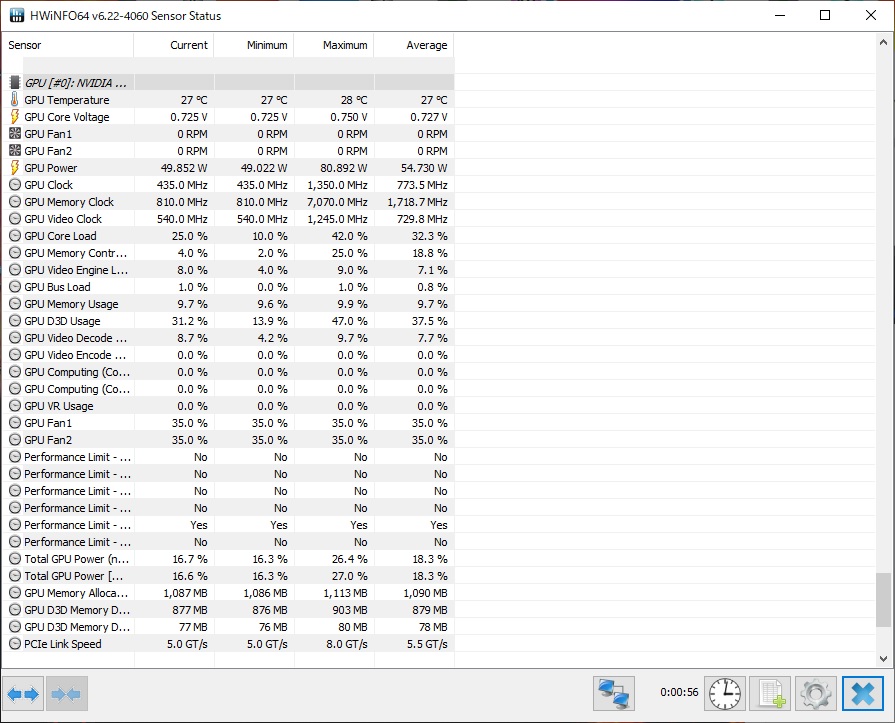The width and height of the screenshot is (895, 723).
Task: Click the GPU Memory Usage gauge icon
Action: tap(15, 304)
